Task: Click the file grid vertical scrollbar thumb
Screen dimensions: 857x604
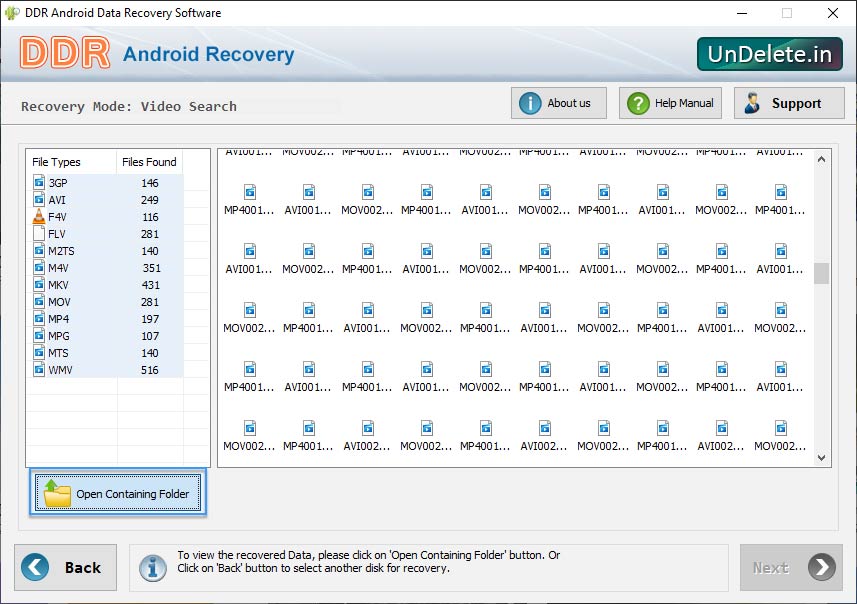Action: pos(821,273)
